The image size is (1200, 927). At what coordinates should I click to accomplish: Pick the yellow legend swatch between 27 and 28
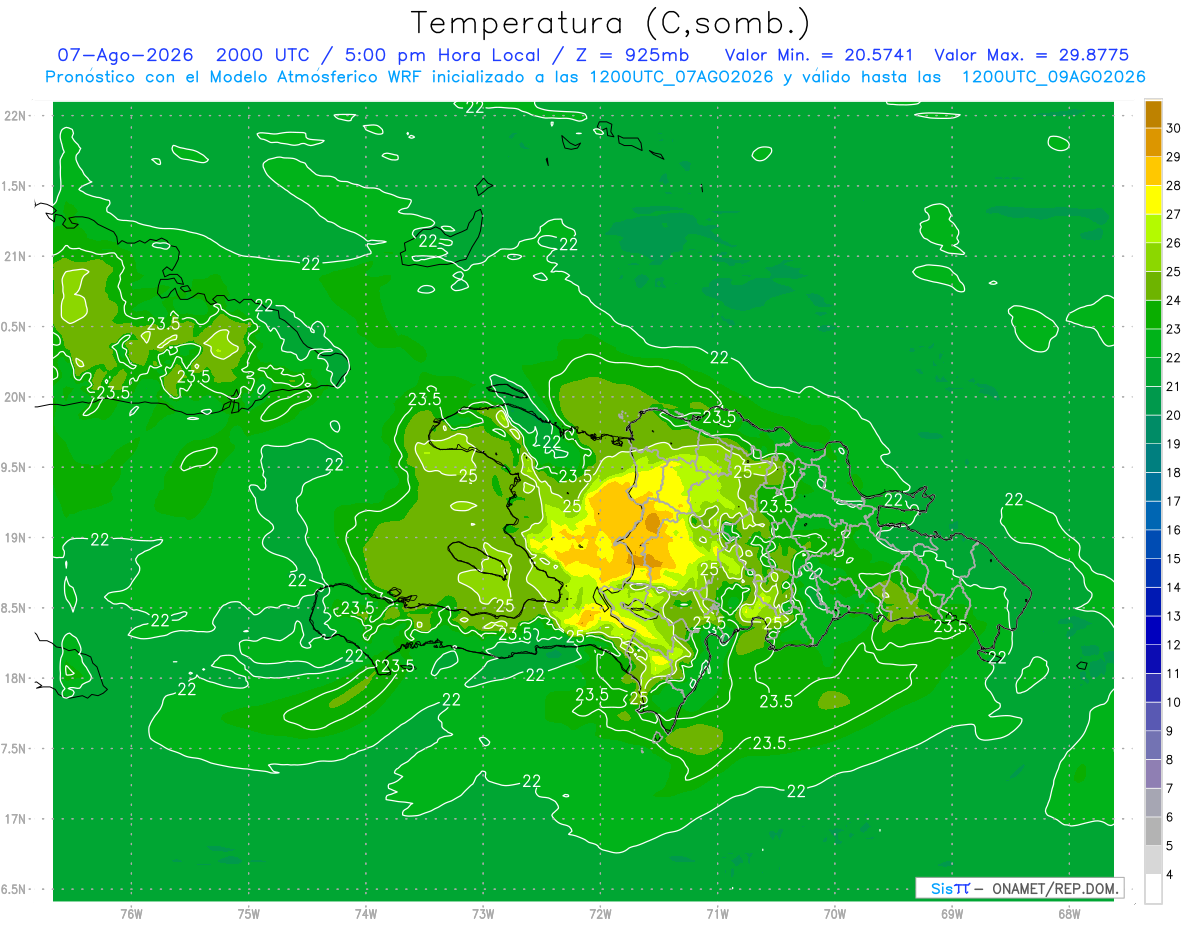click(1153, 200)
